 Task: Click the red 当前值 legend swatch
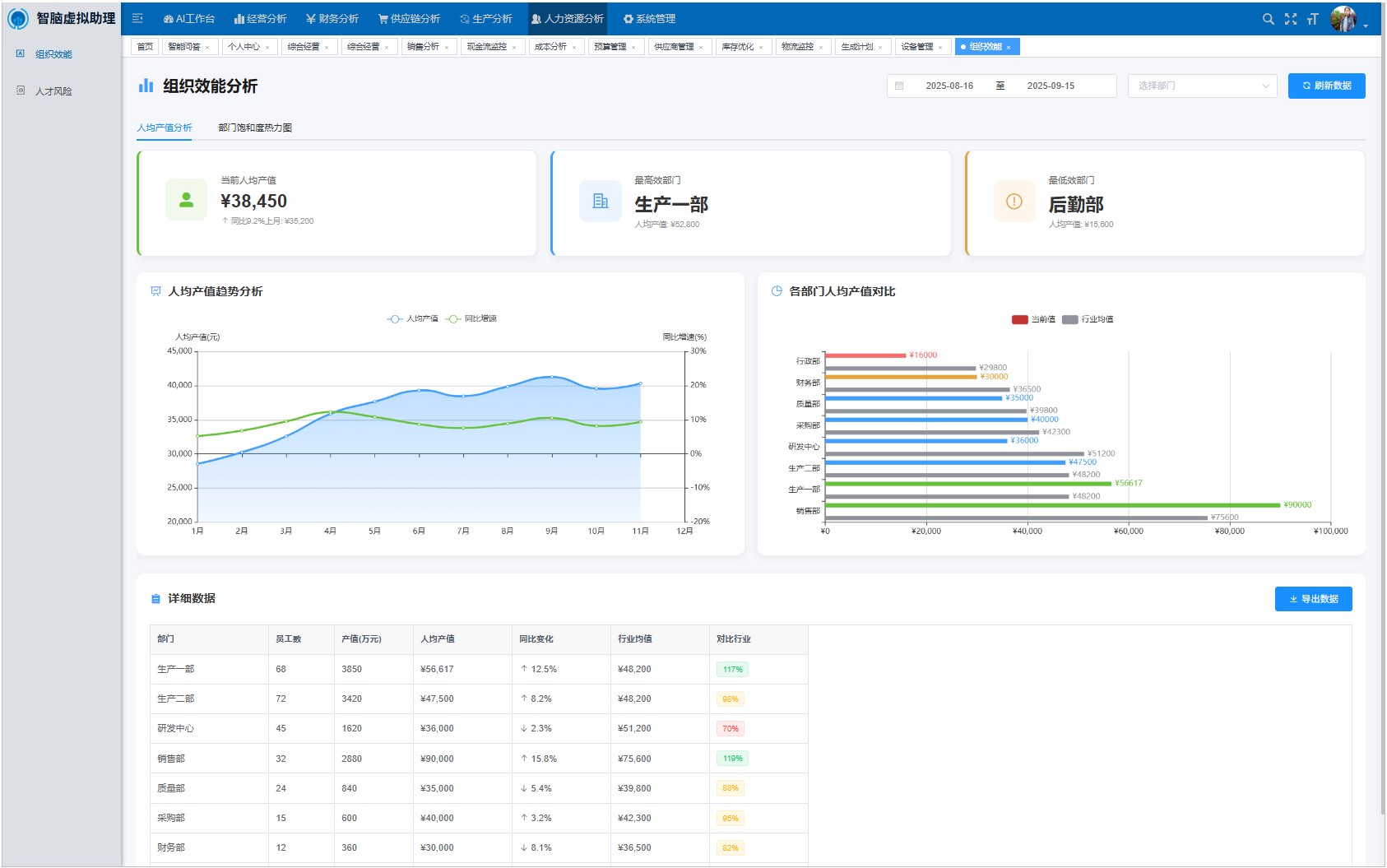pos(1019,319)
